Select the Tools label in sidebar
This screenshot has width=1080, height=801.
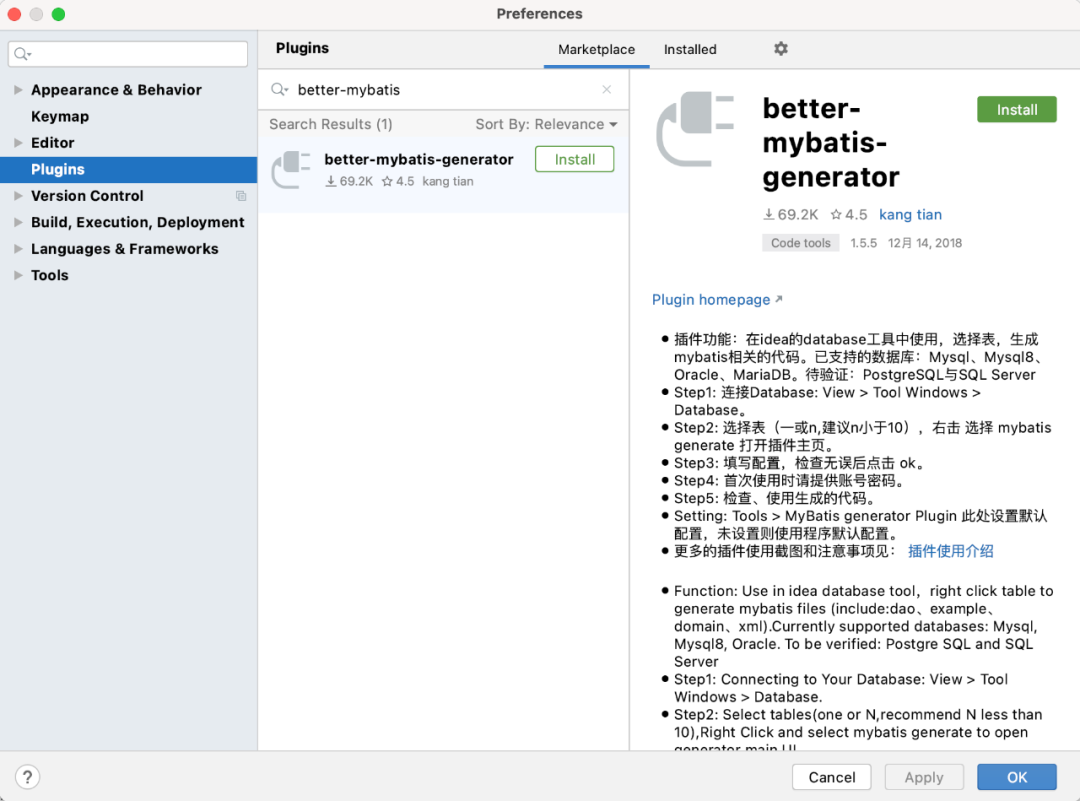coord(50,275)
